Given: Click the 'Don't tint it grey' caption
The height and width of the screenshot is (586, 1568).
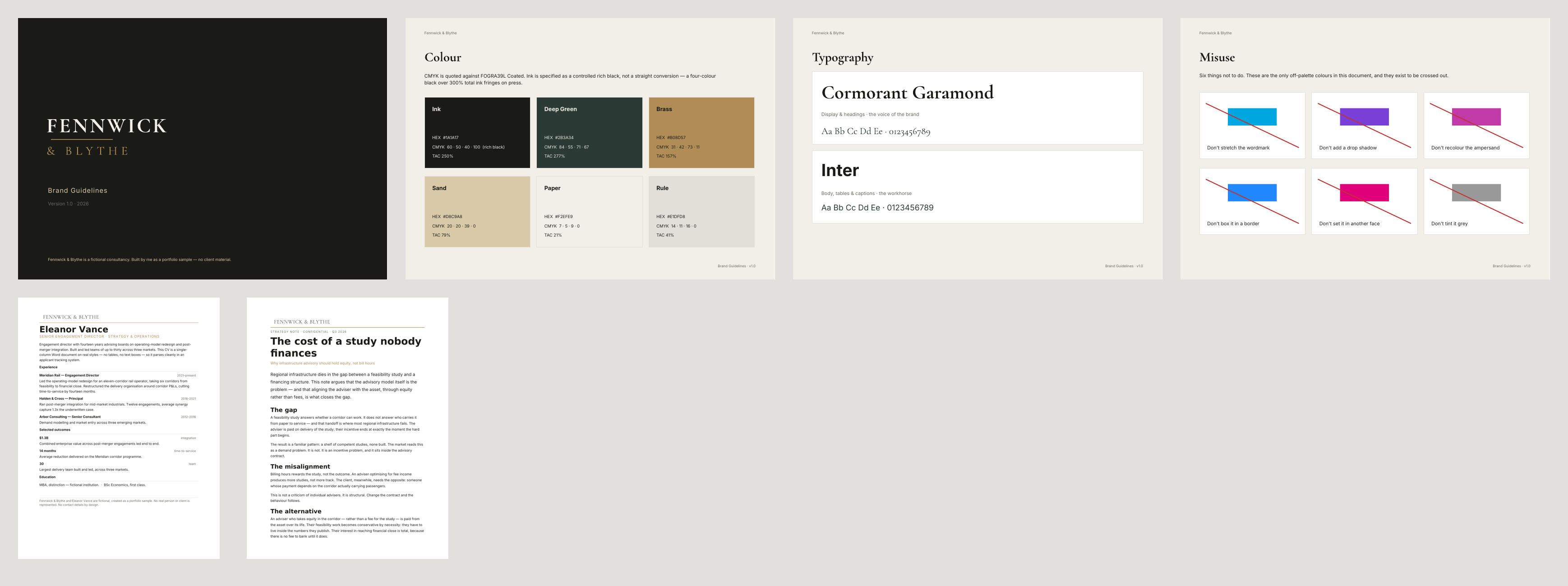Looking at the screenshot, I should pyautogui.click(x=1449, y=223).
